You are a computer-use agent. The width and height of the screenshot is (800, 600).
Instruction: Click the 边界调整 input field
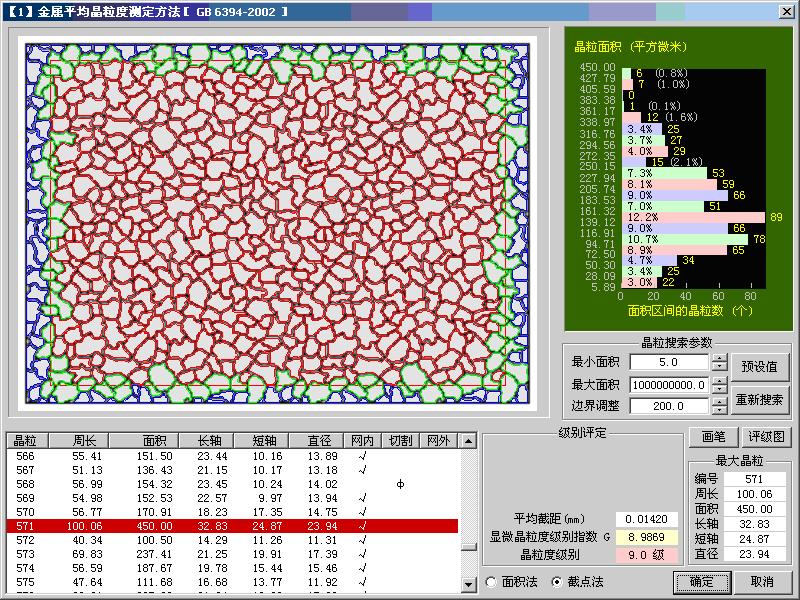pyautogui.click(x=668, y=406)
